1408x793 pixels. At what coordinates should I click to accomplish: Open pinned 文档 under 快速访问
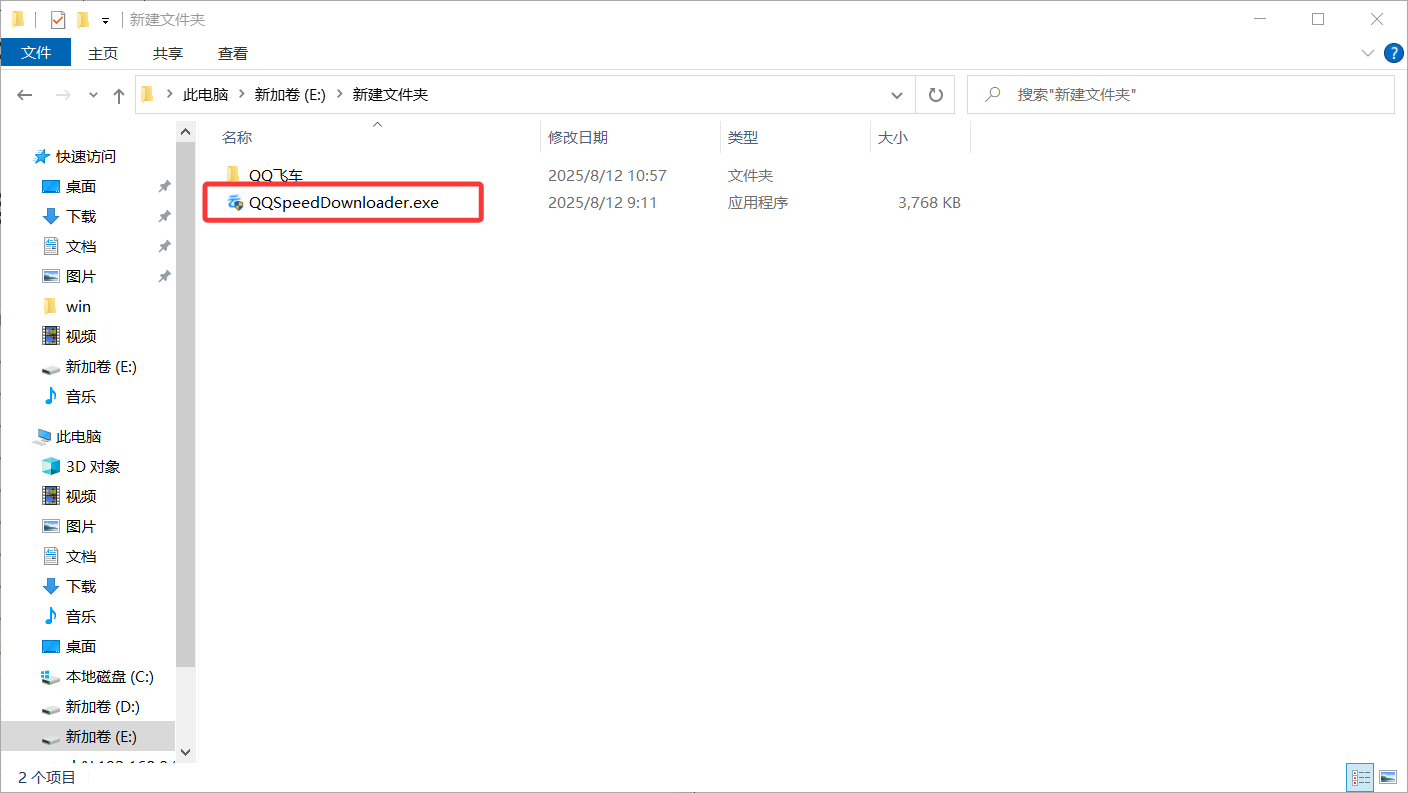tap(81, 246)
